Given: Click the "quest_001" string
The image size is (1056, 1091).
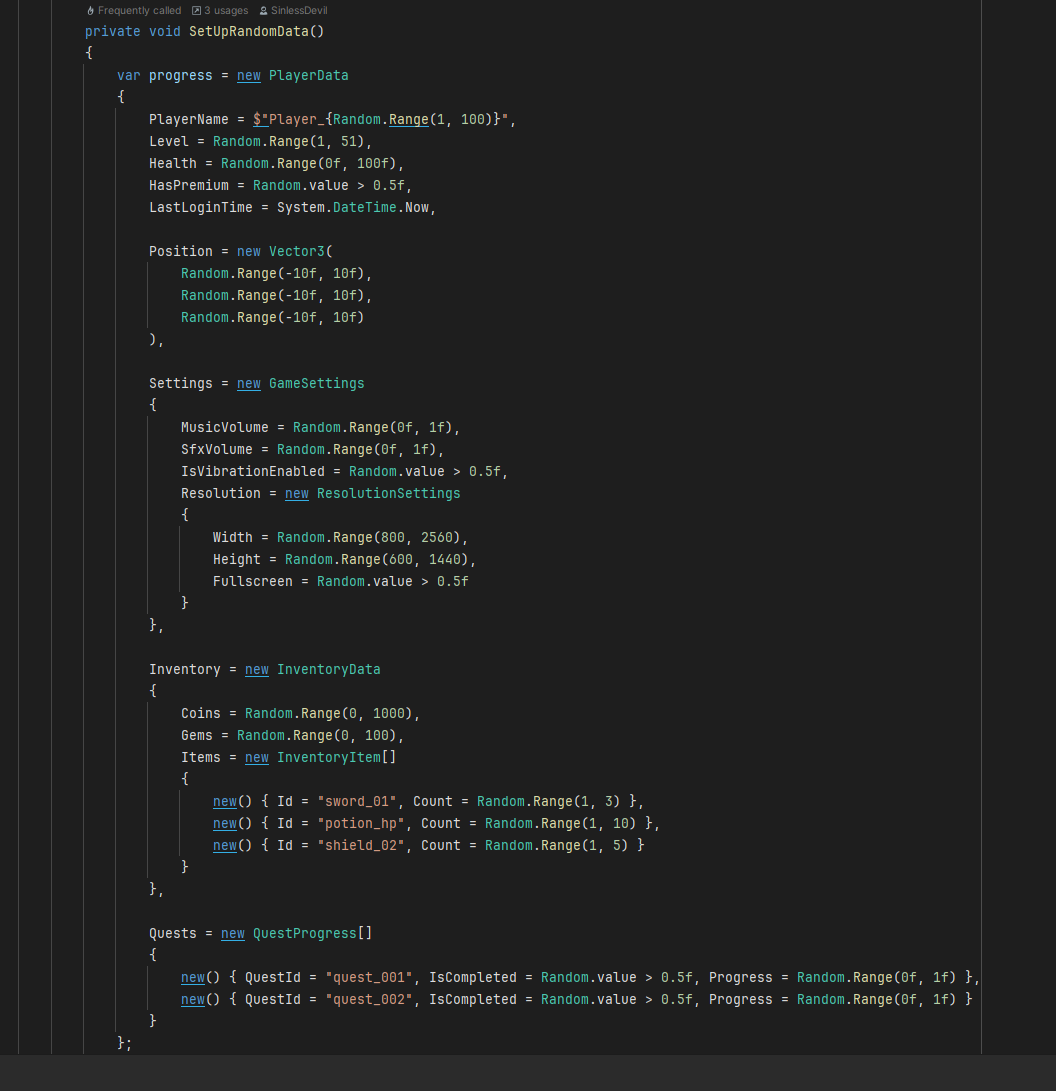Looking at the screenshot, I should (369, 978).
